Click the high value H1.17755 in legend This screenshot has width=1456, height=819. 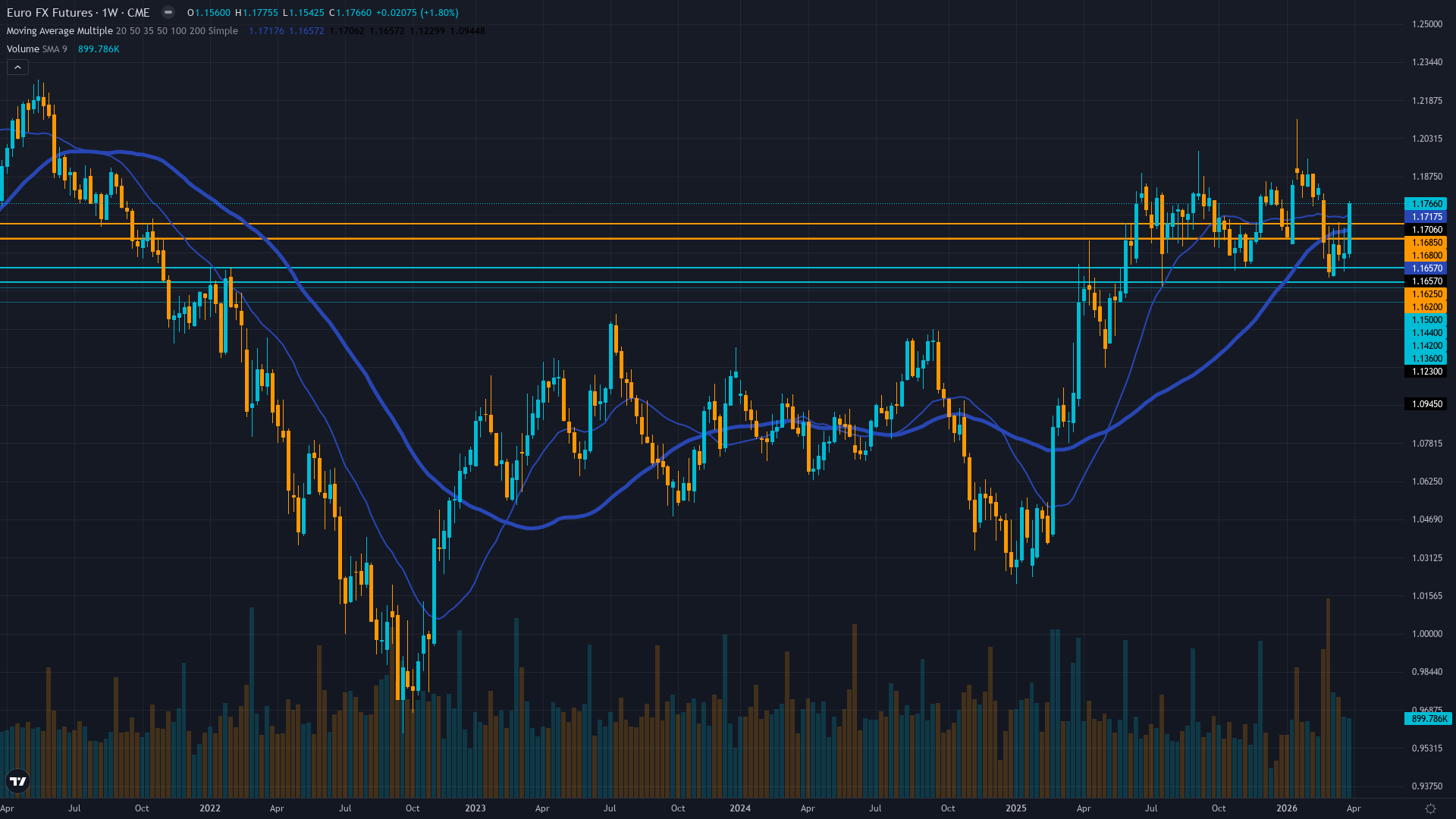[x=256, y=13]
